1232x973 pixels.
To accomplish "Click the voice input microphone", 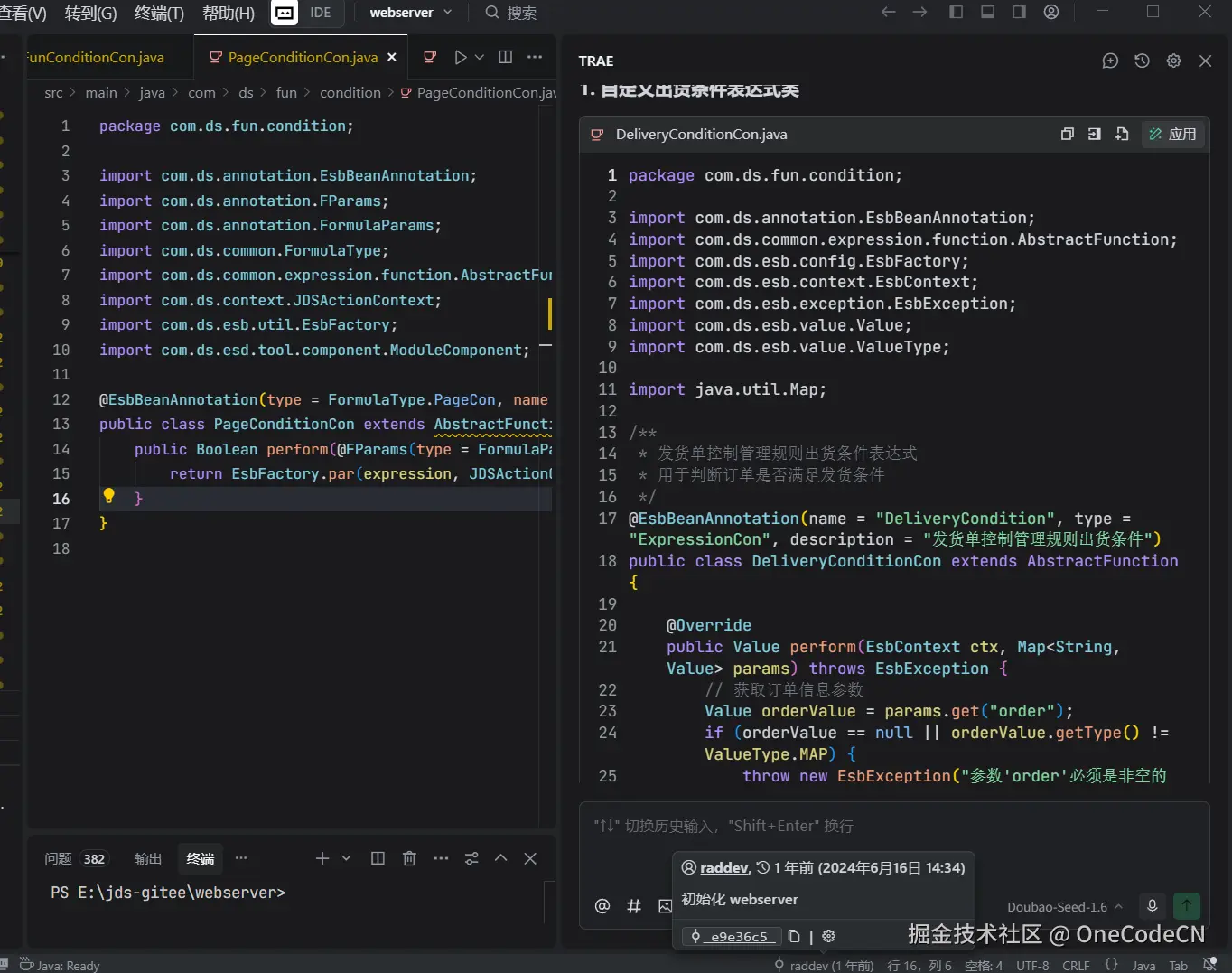I will 1152,905.
